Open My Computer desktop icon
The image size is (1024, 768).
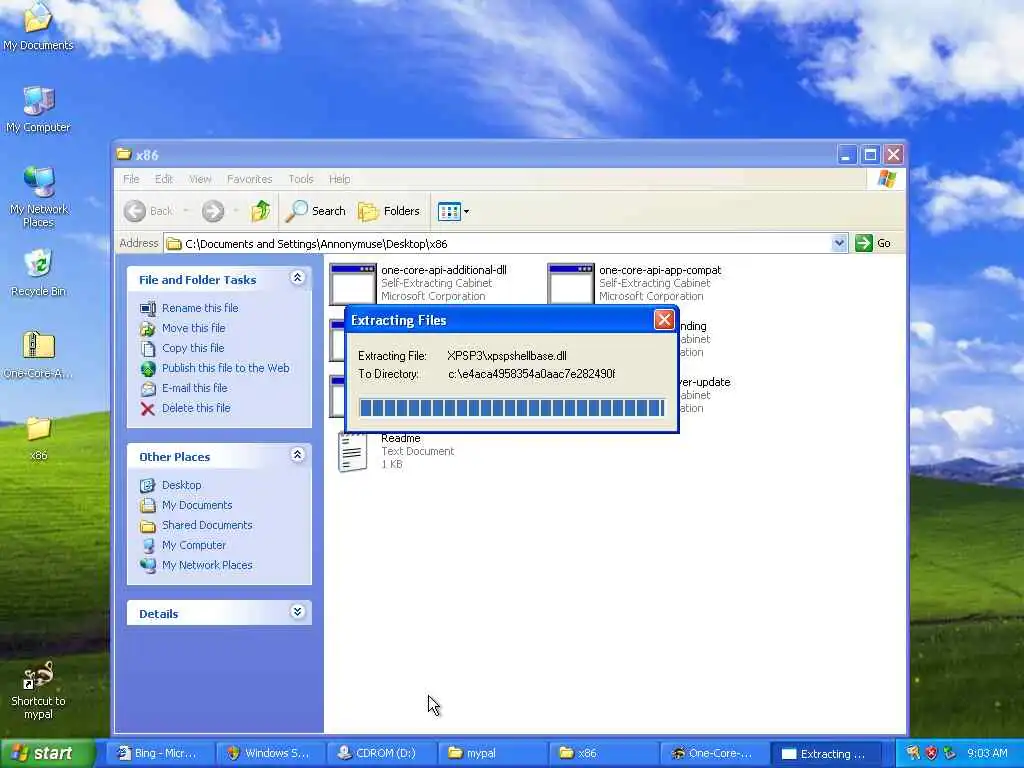tap(38, 108)
